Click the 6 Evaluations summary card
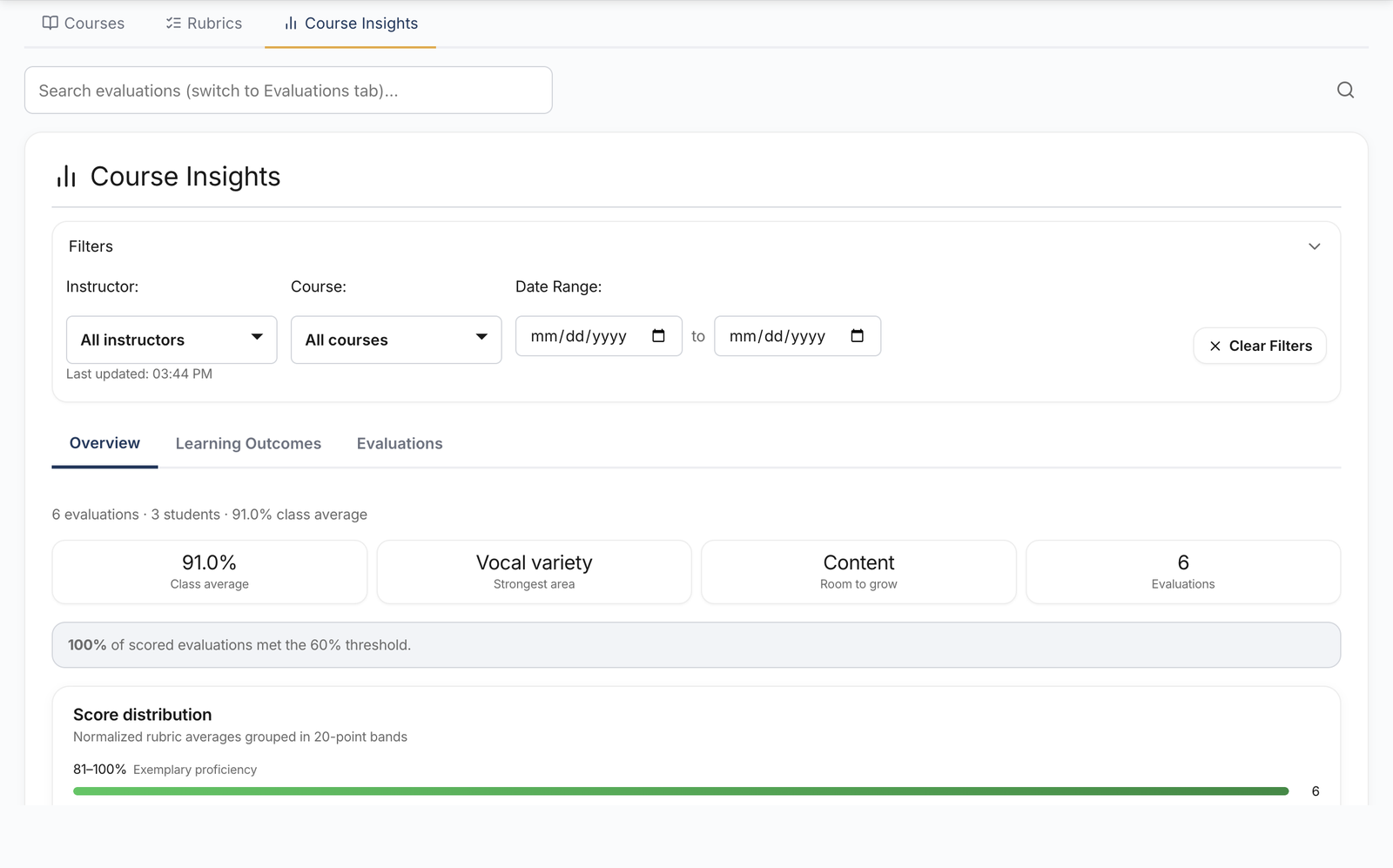 point(1183,572)
